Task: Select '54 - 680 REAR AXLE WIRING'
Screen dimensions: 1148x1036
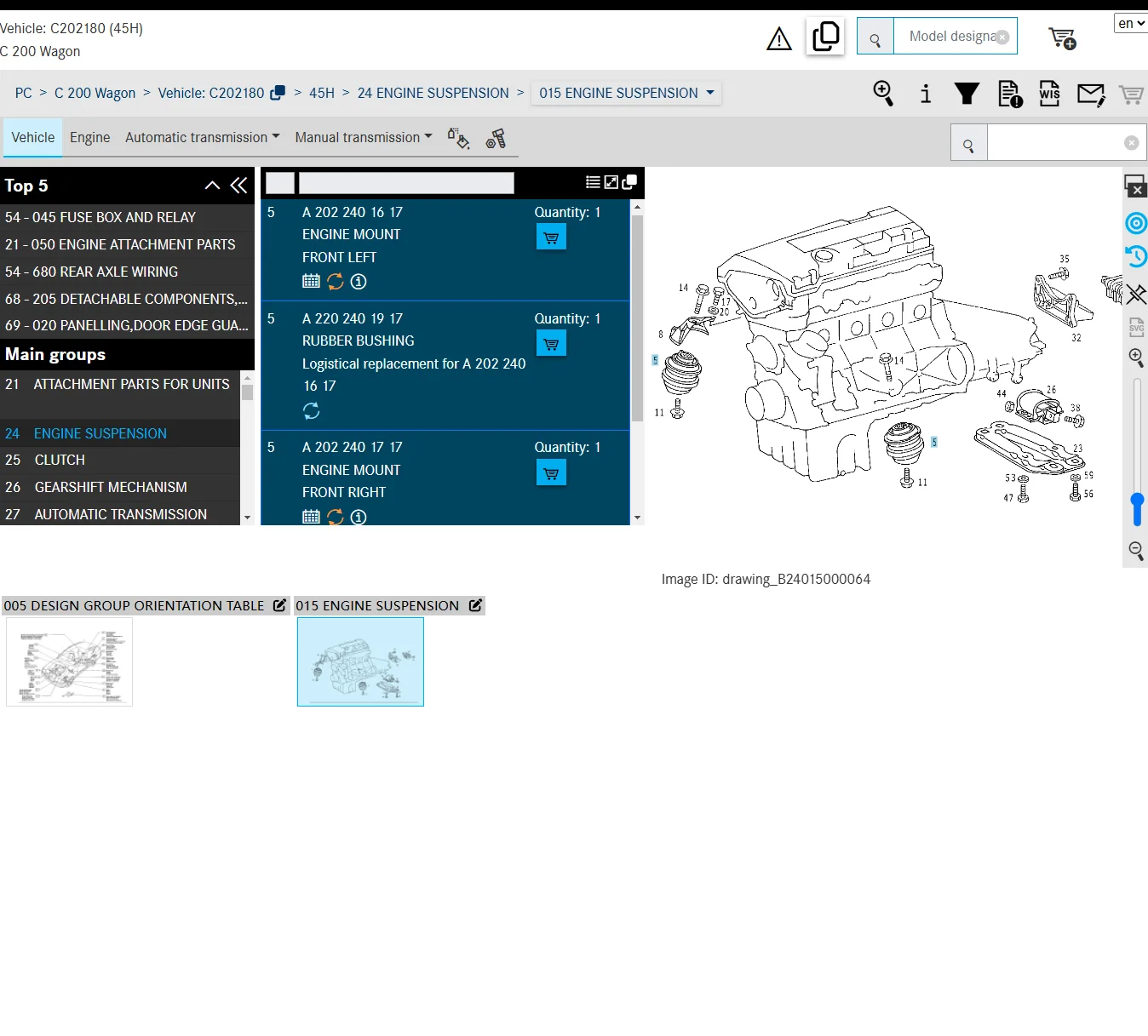Action: click(127, 272)
